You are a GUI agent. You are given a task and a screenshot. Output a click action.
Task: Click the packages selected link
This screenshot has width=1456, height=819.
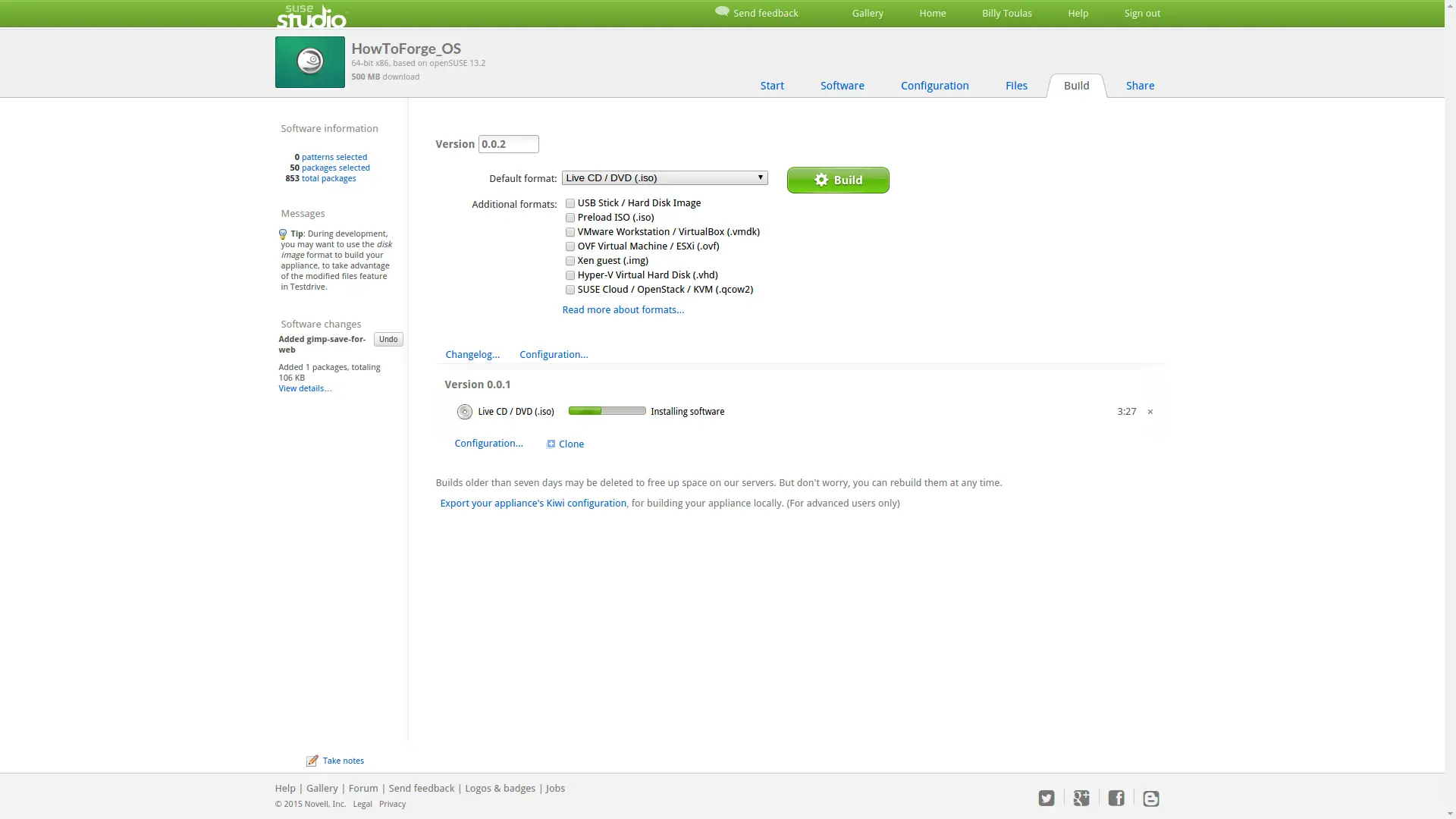click(336, 168)
